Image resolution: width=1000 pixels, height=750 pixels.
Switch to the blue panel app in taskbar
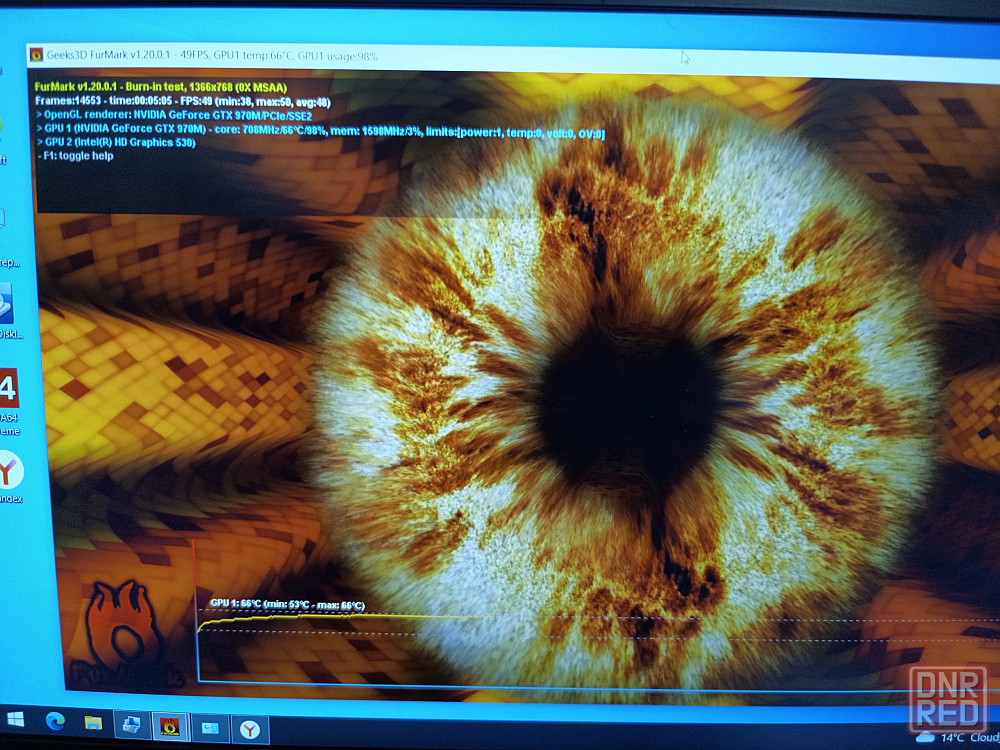coord(210,728)
